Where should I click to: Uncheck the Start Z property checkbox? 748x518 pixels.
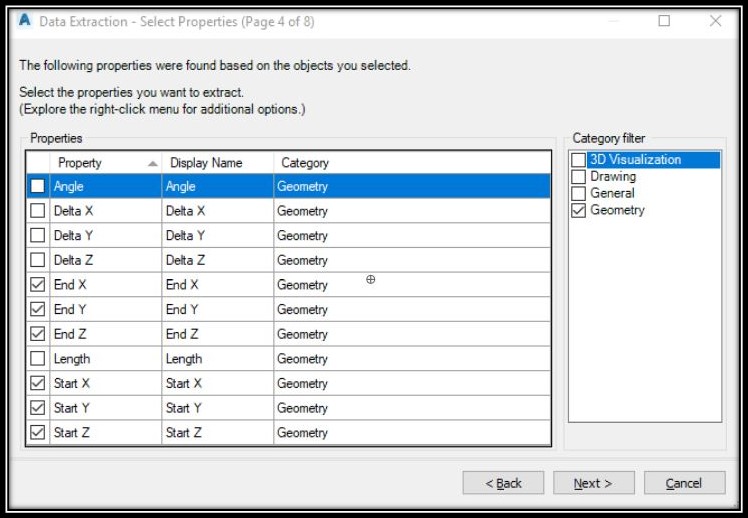click(x=38, y=432)
